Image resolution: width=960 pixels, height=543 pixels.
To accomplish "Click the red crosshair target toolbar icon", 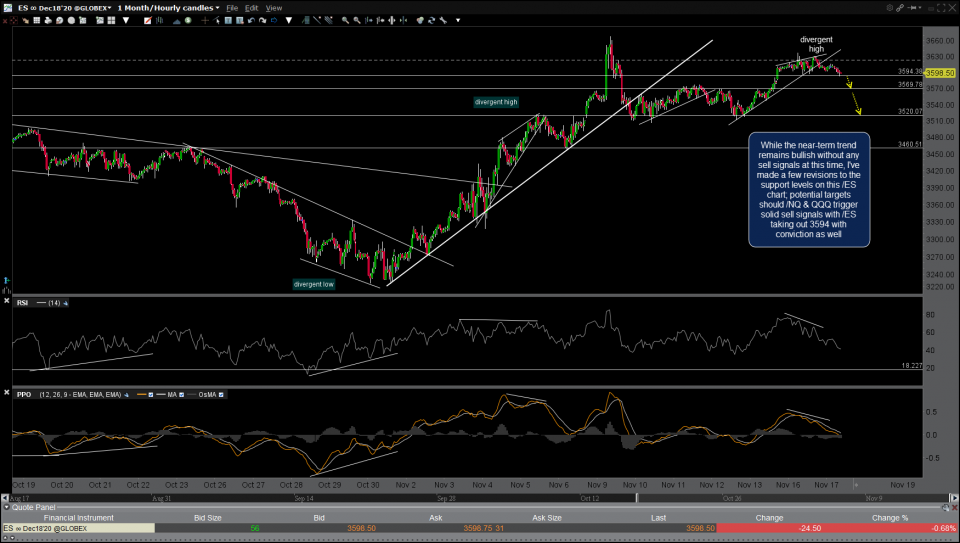I will (x=13, y=20).
